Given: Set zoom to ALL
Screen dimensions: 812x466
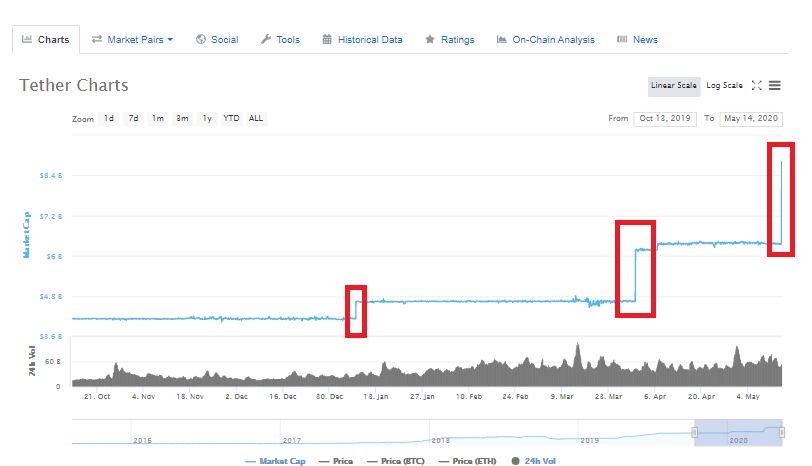Looking at the screenshot, I should click(x=256, y=119).
